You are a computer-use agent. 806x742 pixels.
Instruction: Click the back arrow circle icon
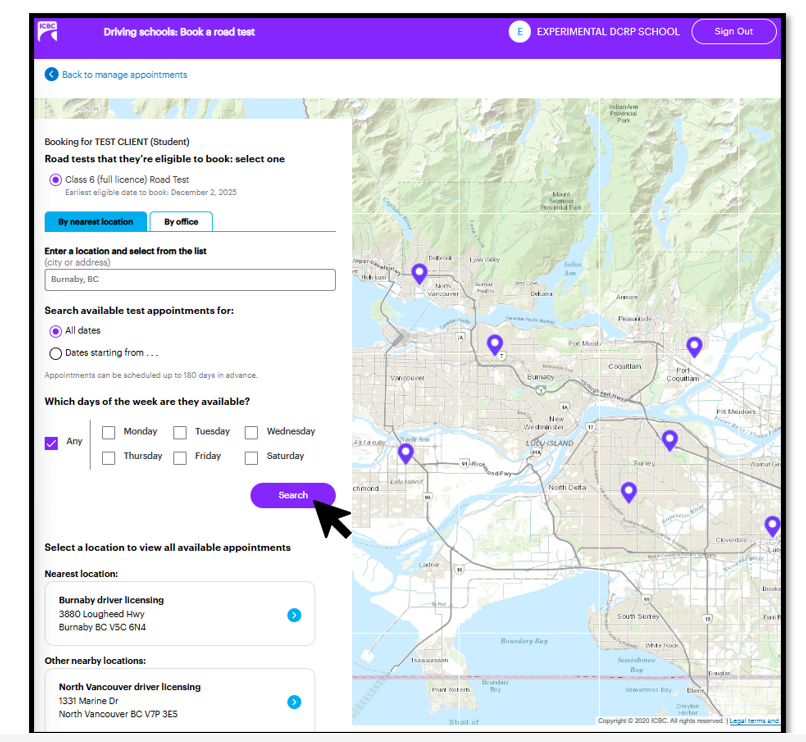(x=51, y=75)
